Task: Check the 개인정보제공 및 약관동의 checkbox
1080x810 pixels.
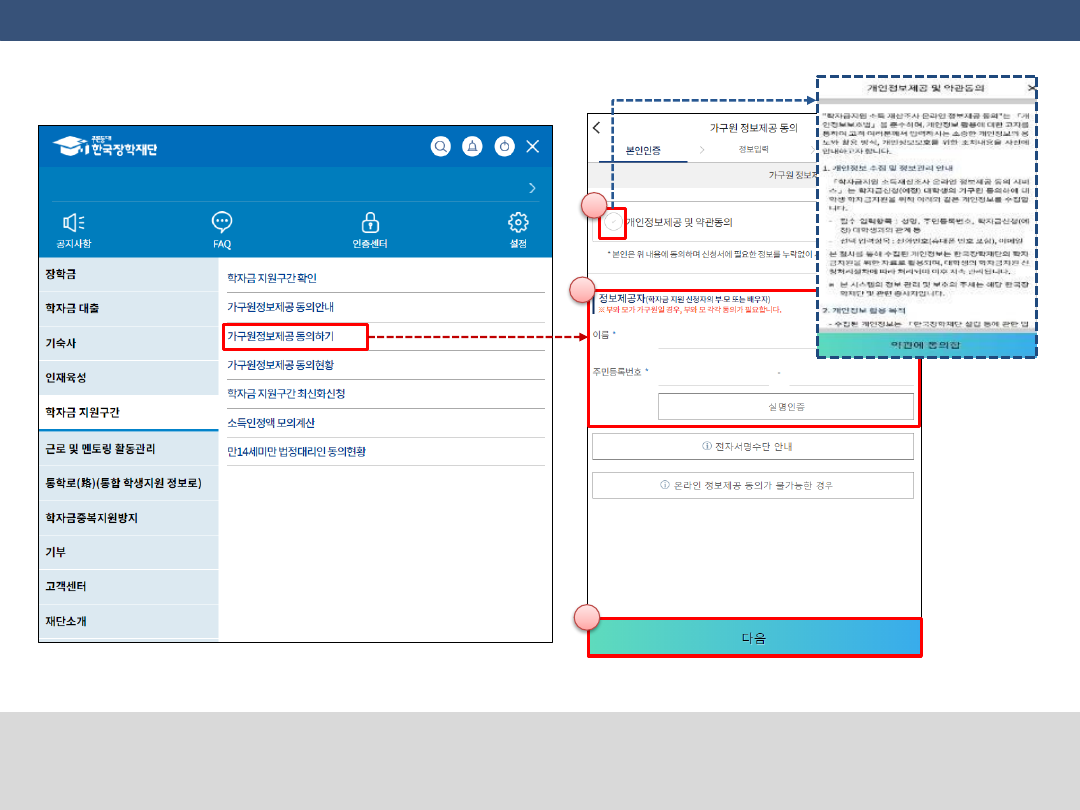Action: (x=613, y=223)
